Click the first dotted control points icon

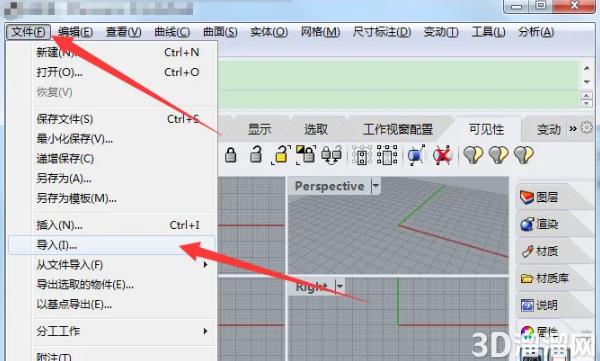tap(362, 155)
